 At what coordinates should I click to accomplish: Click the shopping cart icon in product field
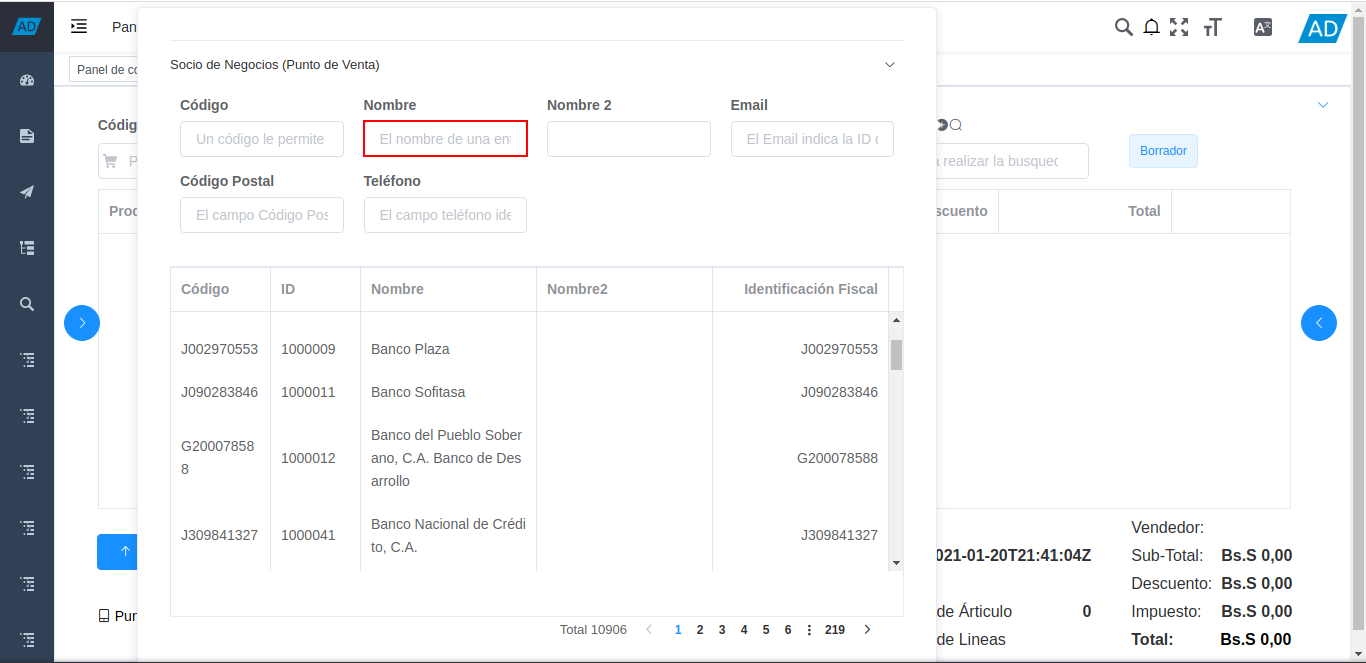pyautogui.click(x=110, y=161)
